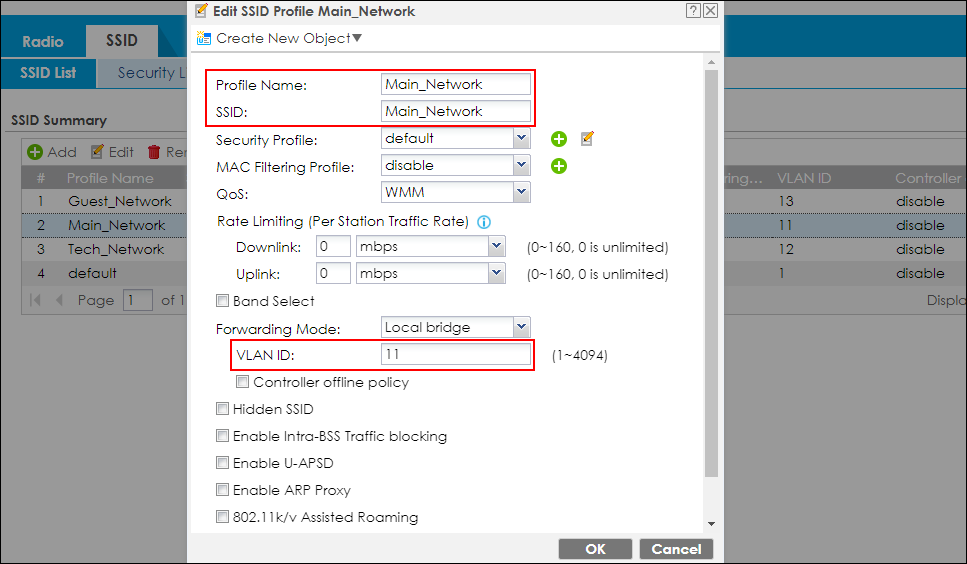Enable the Hidden SSID checkbox
The width and height of the screenshot is (967, 564).
(222, 409)
